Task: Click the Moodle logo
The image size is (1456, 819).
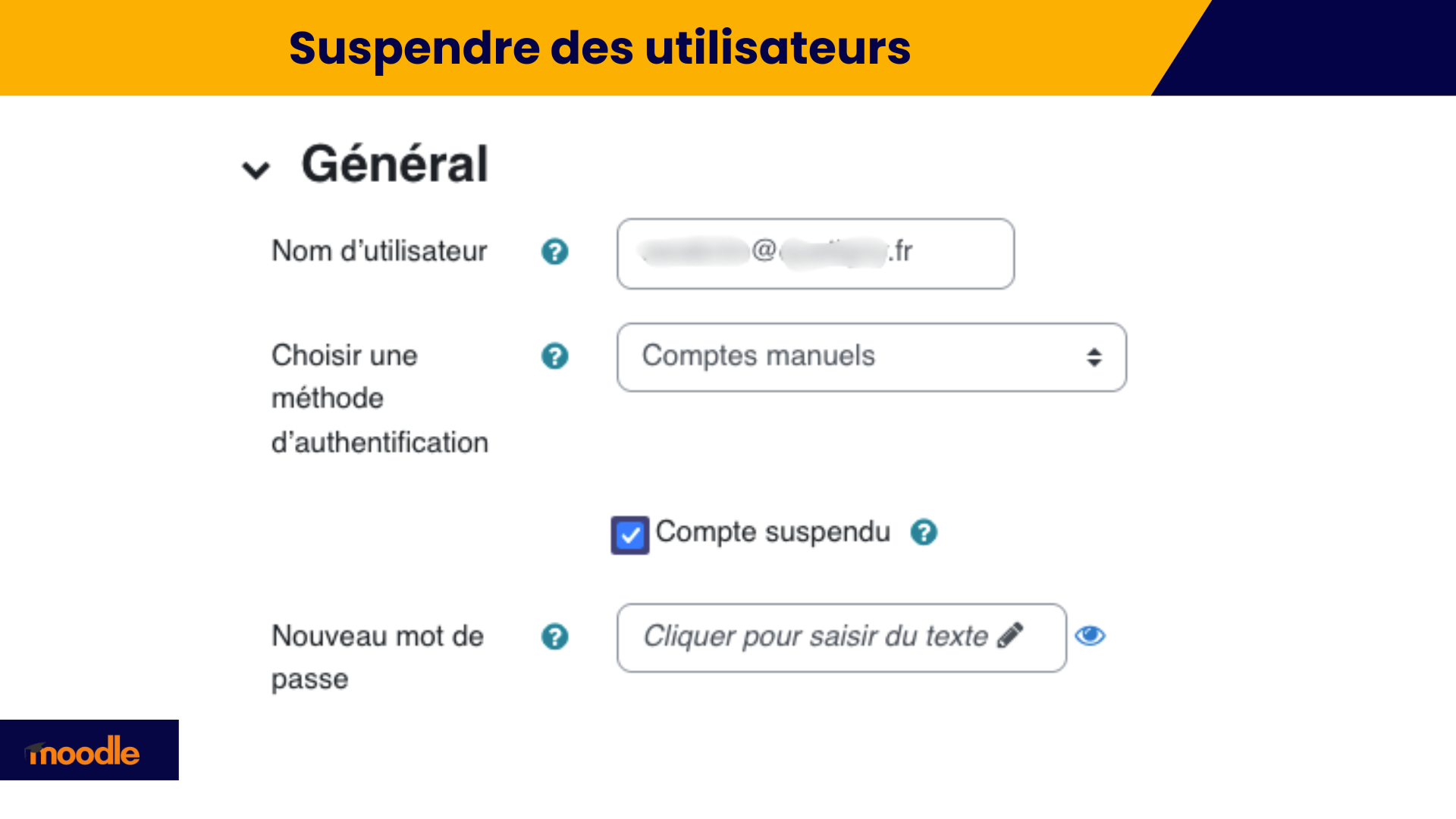Action: point(84,752)
